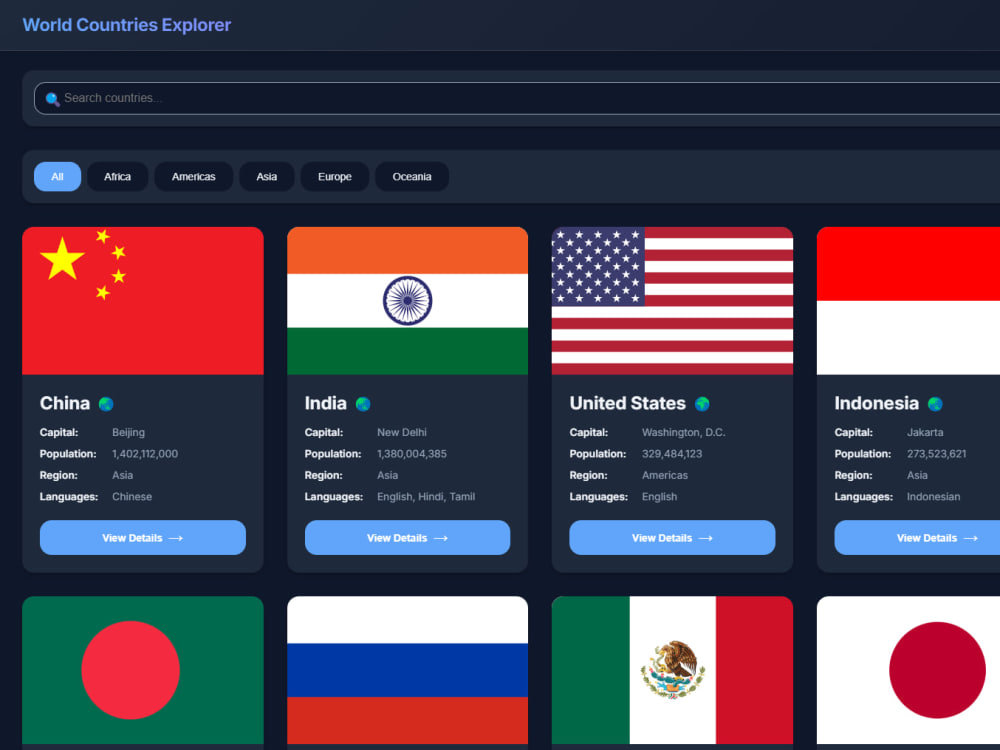Click the Bangladesh flag image

(143, 670)
